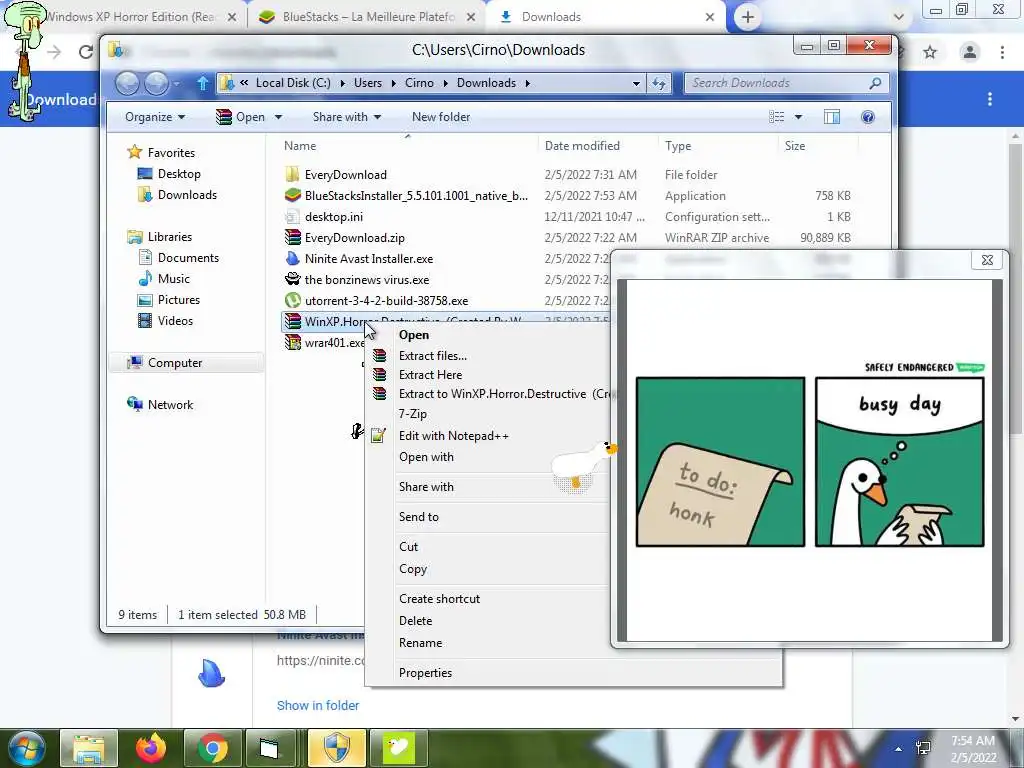Open Chrome from the taskbar
Screen dimensions: 1024x768
click(x=212, y=748)
